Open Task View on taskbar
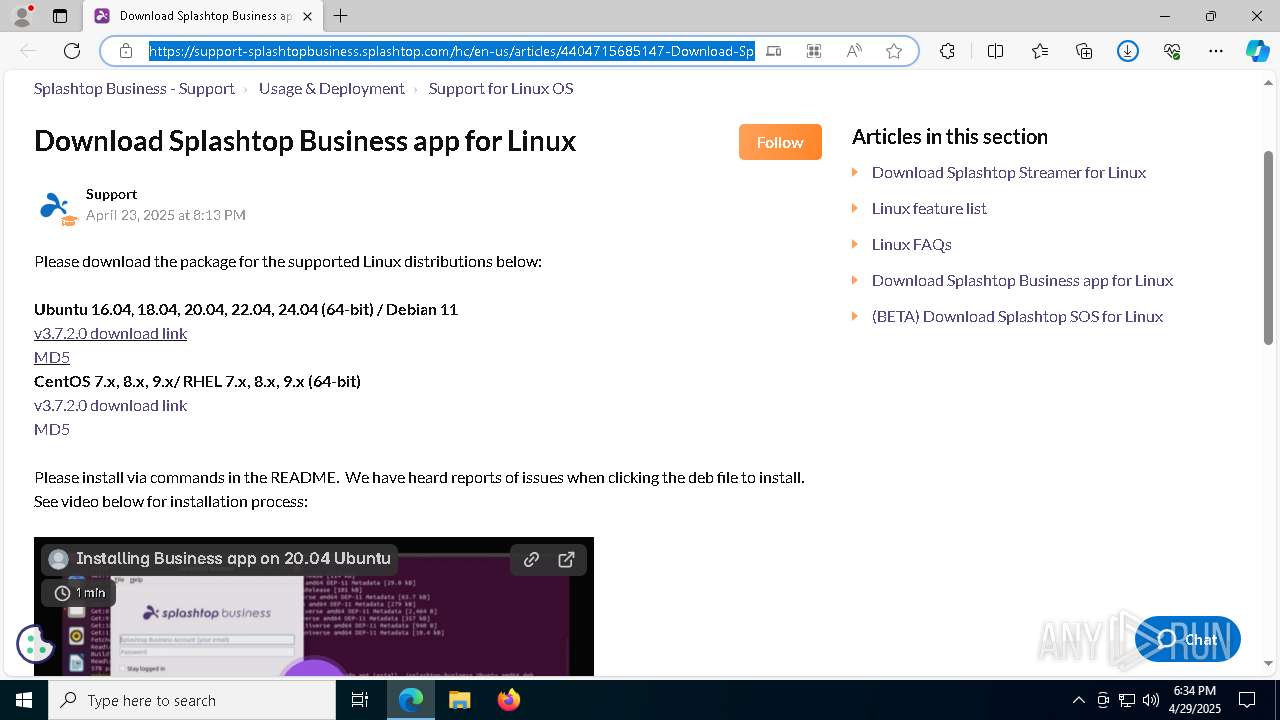This screenshot has height=720, width=1280. click(360, 700)
